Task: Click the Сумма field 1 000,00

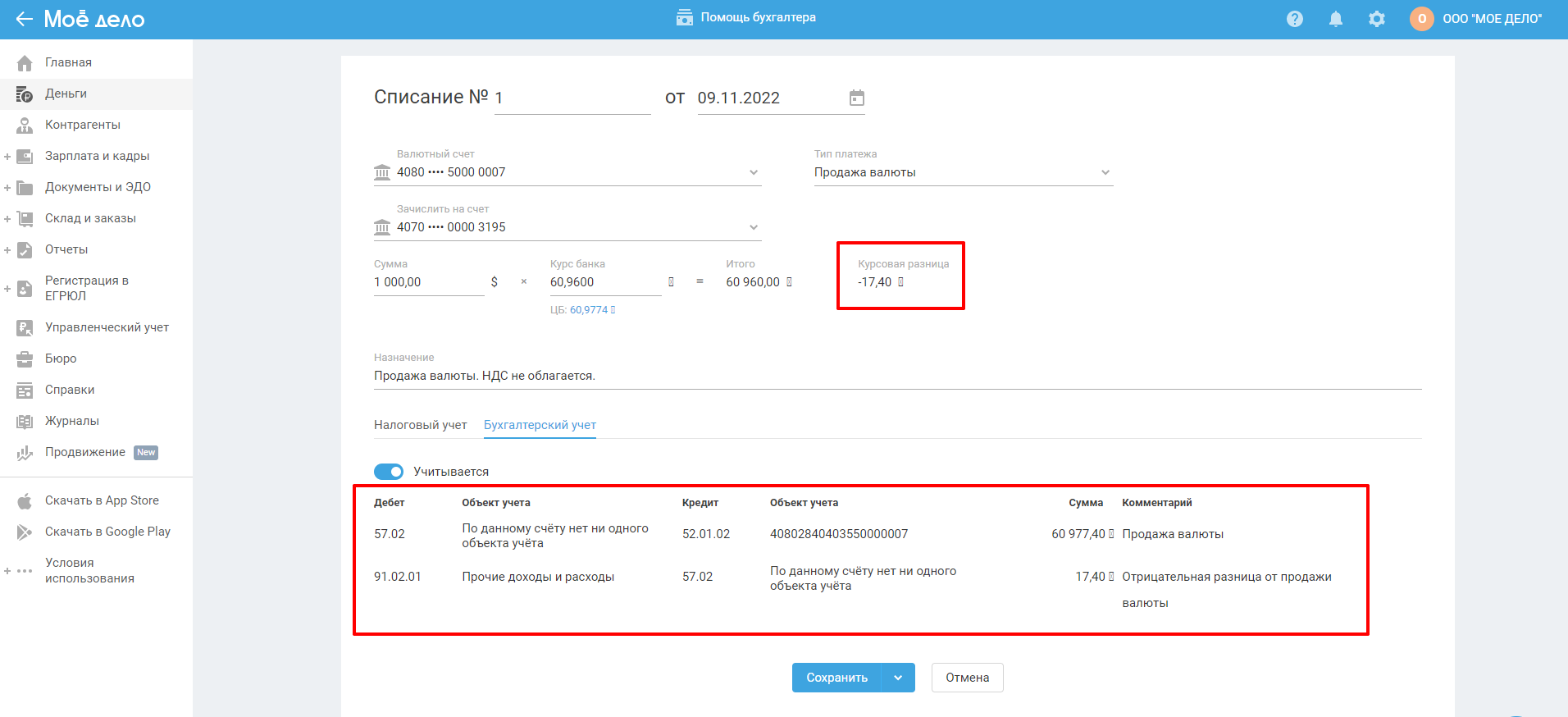Action: [429, 282]
